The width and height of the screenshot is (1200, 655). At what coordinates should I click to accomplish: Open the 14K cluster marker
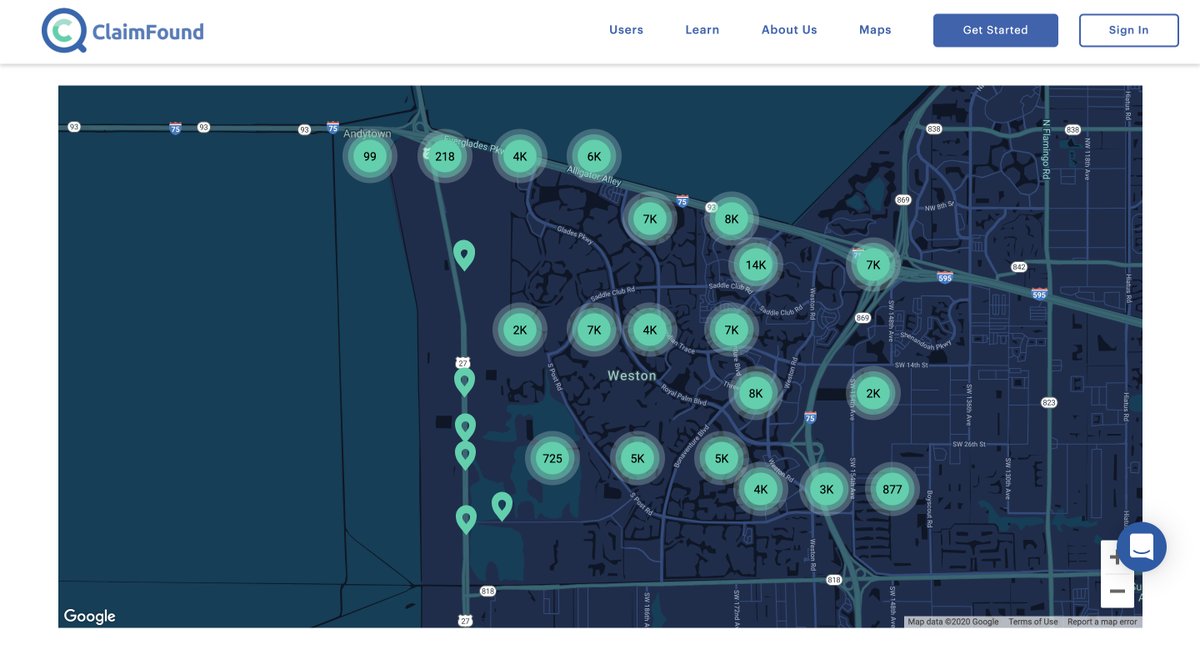coord(756,265)
